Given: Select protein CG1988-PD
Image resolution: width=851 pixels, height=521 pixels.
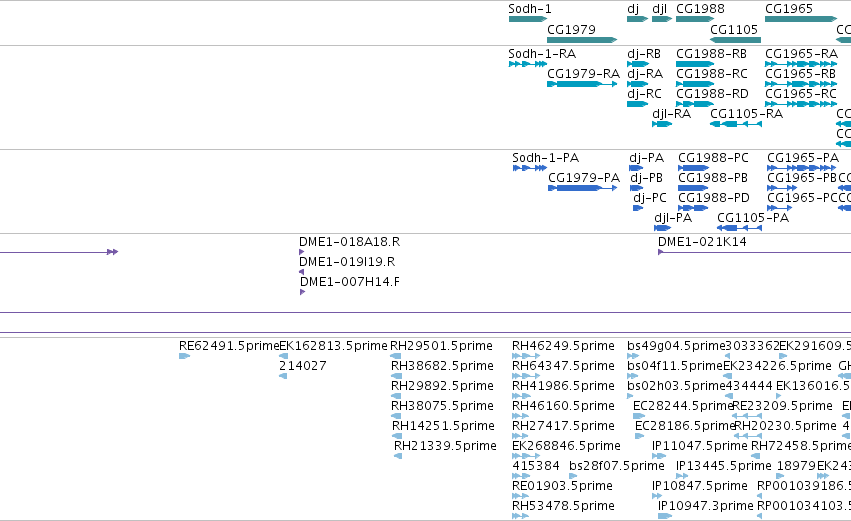Looking at the screenshot, I should tap(693, 208).
